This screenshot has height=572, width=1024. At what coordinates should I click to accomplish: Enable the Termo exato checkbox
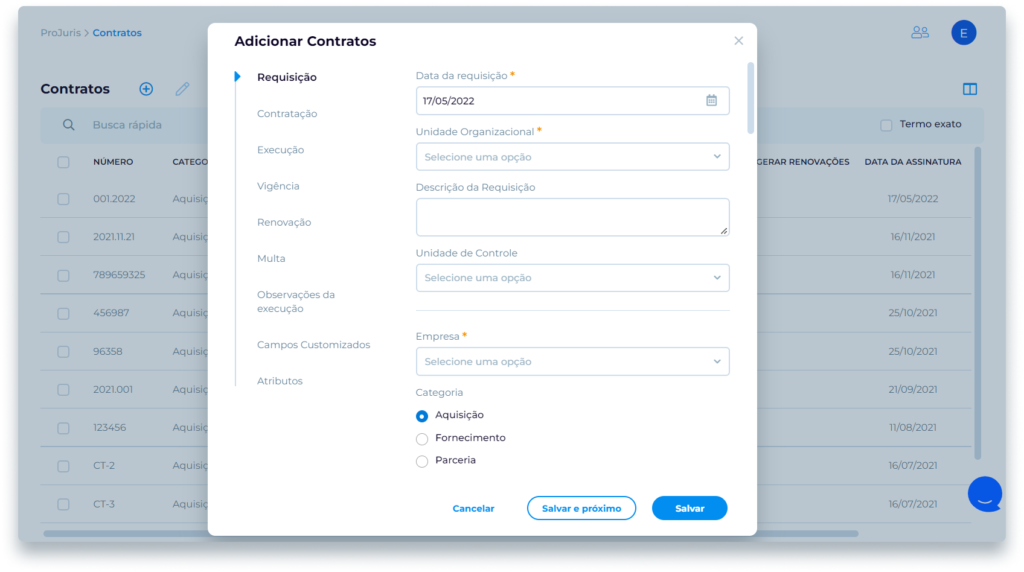pyautogui.click(x=886, y=125)
